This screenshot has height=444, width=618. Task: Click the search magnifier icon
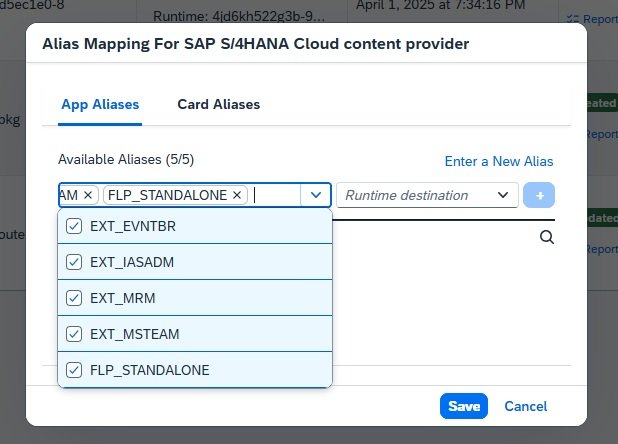547,238
